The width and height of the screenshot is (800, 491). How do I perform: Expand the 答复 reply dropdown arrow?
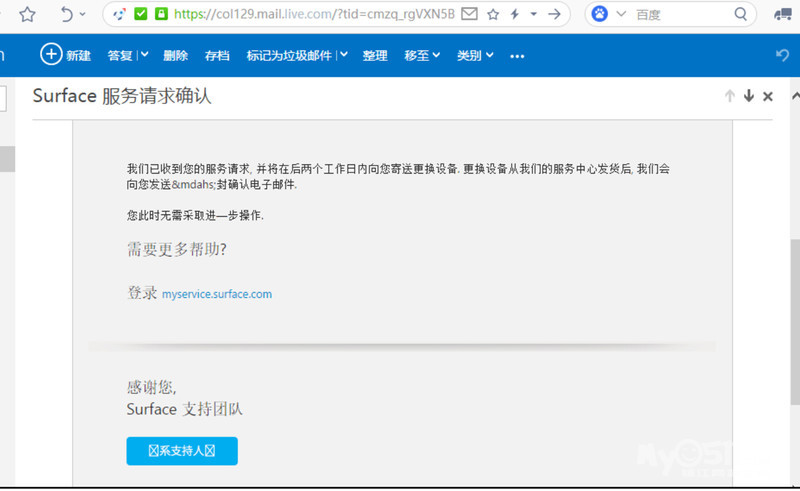click(x=144, y=55)
